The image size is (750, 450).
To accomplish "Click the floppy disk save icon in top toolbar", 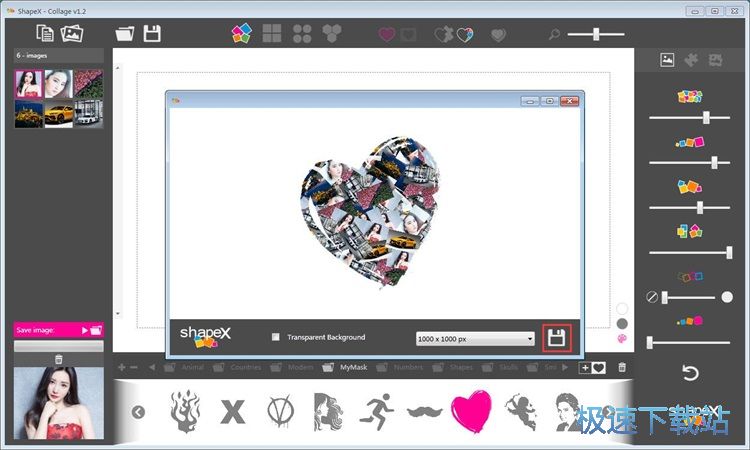I will click(x=152, y=34).
